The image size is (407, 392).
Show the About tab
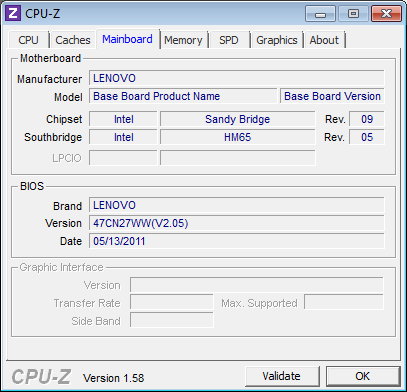324,40
